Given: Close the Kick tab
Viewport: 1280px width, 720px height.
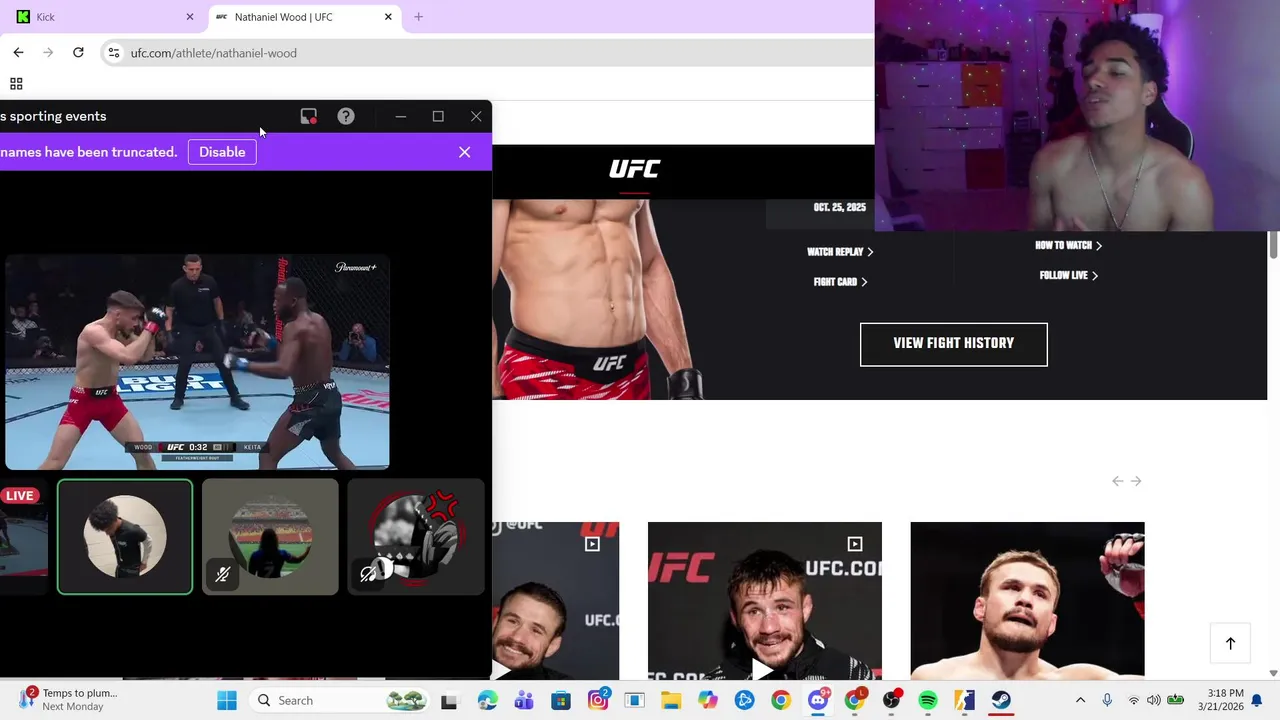Looking at the screenshot, I should [x=190, y=17].
